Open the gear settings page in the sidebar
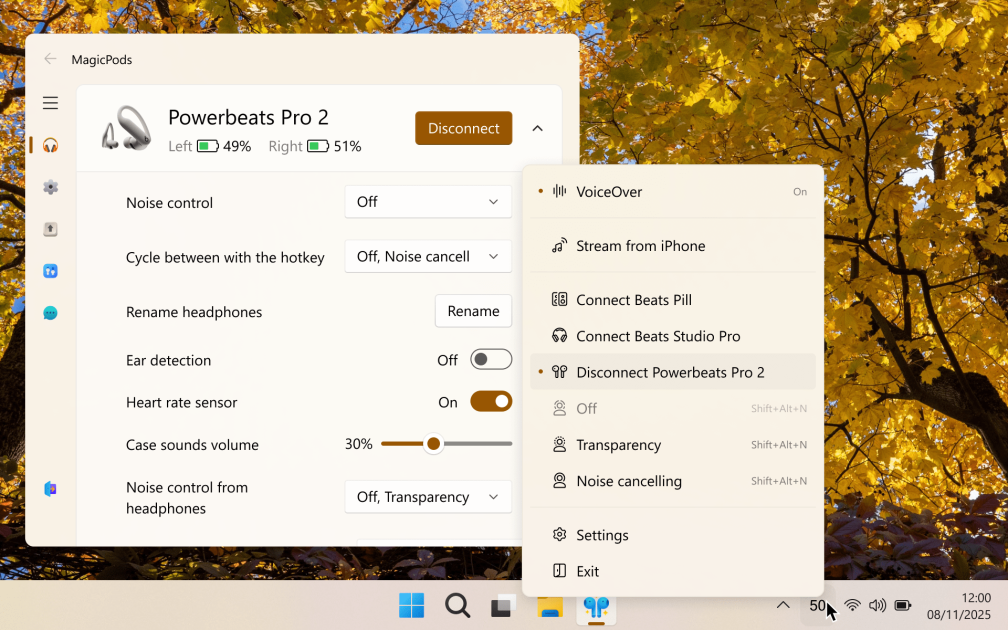This screenshot has width=1008, height=630. pyautogui.click(x=50, y=187)
